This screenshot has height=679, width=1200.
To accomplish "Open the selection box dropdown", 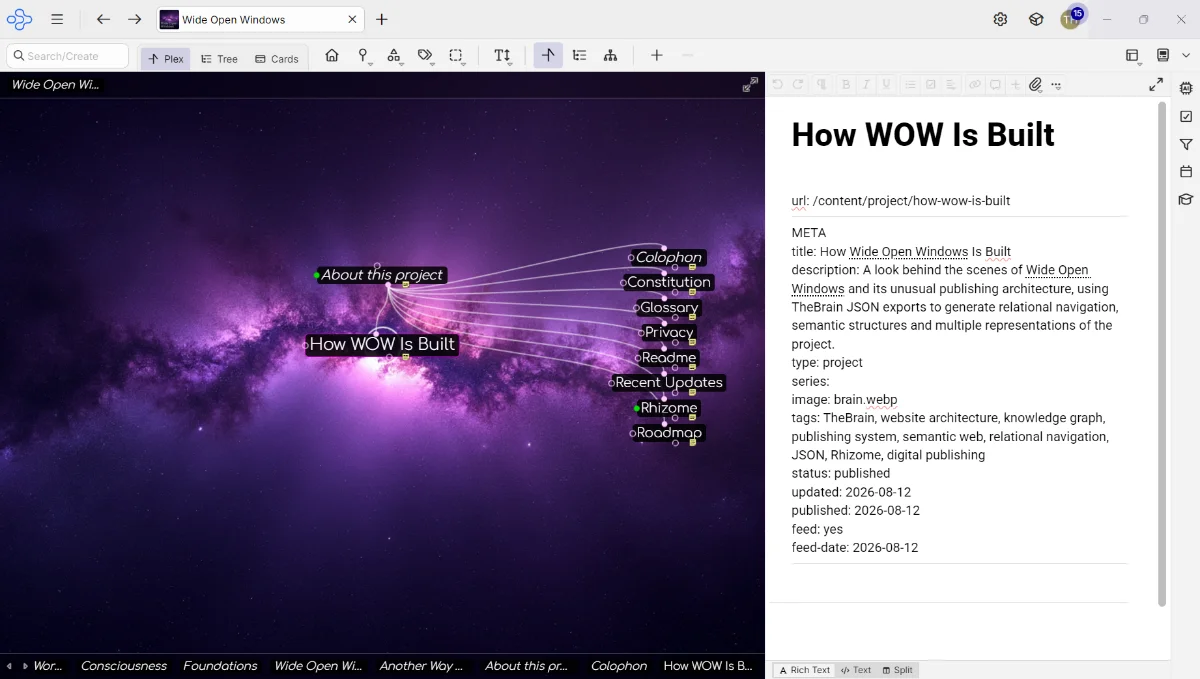I will (457, 57).
